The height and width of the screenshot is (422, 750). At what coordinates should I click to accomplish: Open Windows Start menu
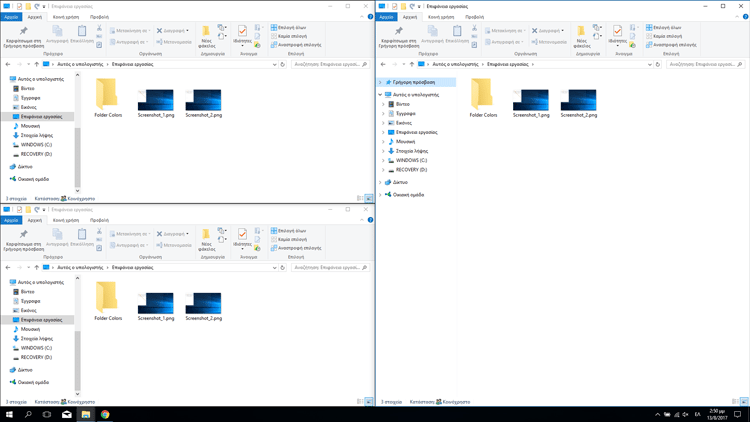[9, 414]
